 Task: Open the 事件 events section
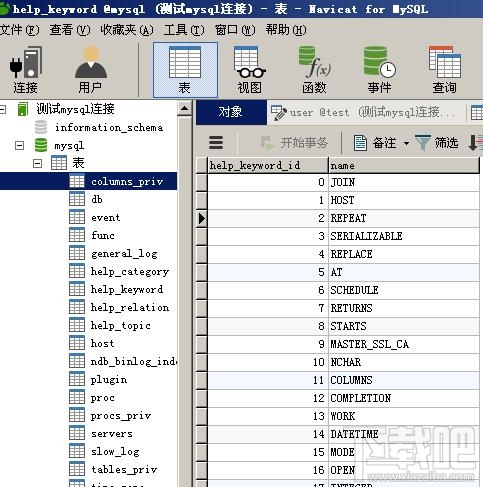(379, 70)
